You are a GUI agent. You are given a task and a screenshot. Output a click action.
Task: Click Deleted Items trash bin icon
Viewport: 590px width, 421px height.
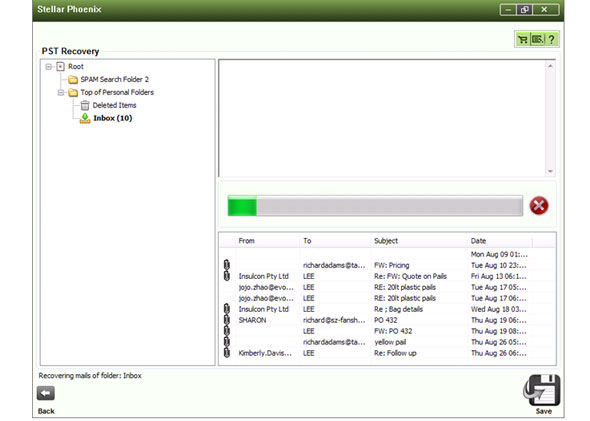pyautogui.click(x=85, y=105)
